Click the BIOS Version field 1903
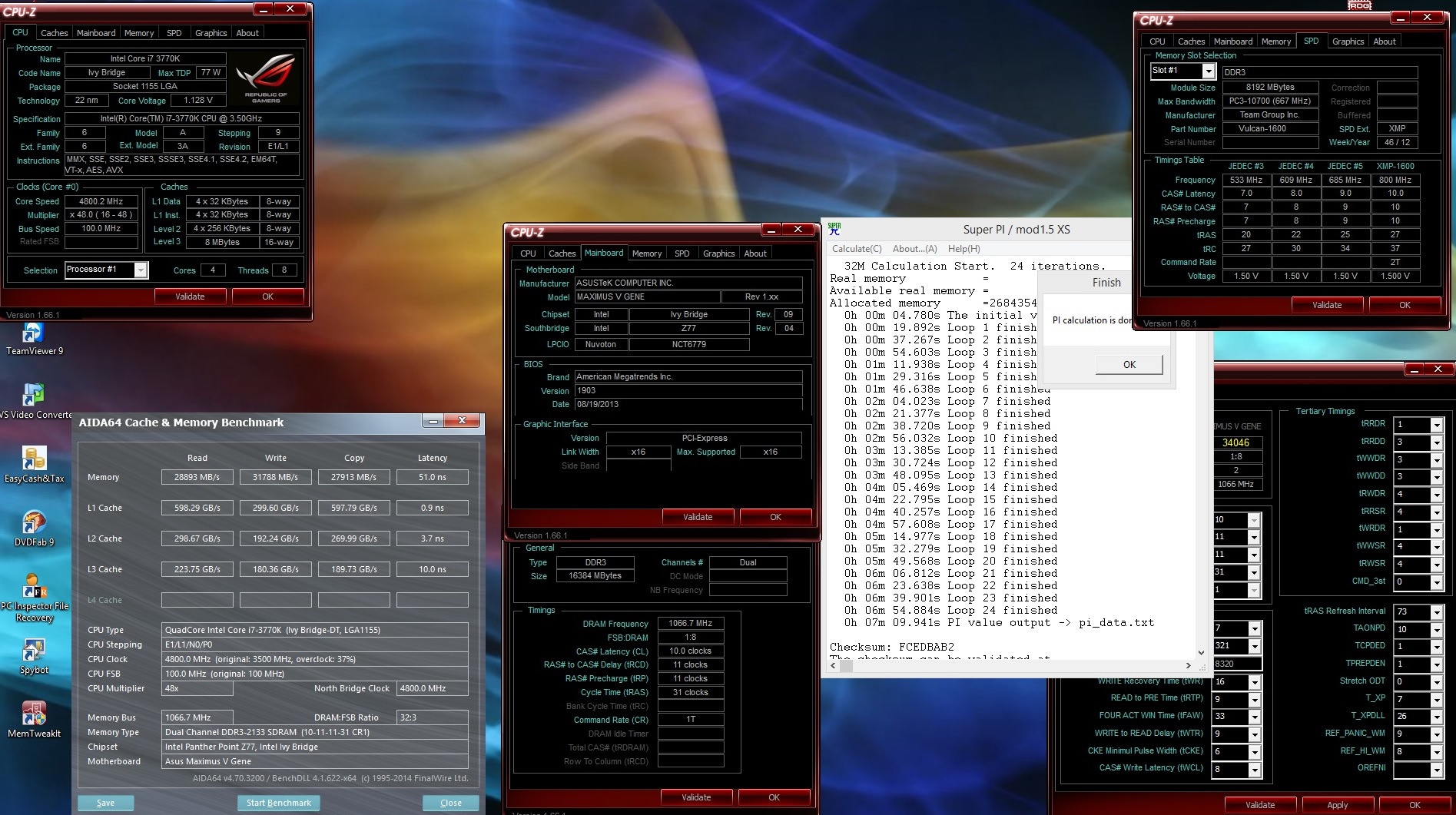1456x815 pixels. click(688, 390)
